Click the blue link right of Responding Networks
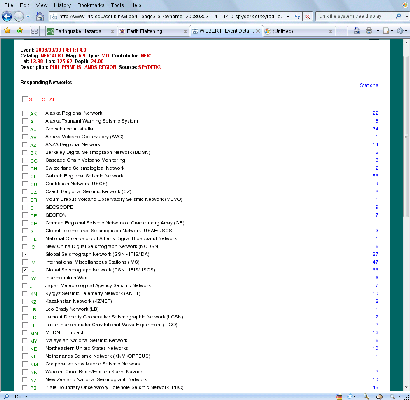The width and height of the screenshot is (410, 400). (369, 85)
